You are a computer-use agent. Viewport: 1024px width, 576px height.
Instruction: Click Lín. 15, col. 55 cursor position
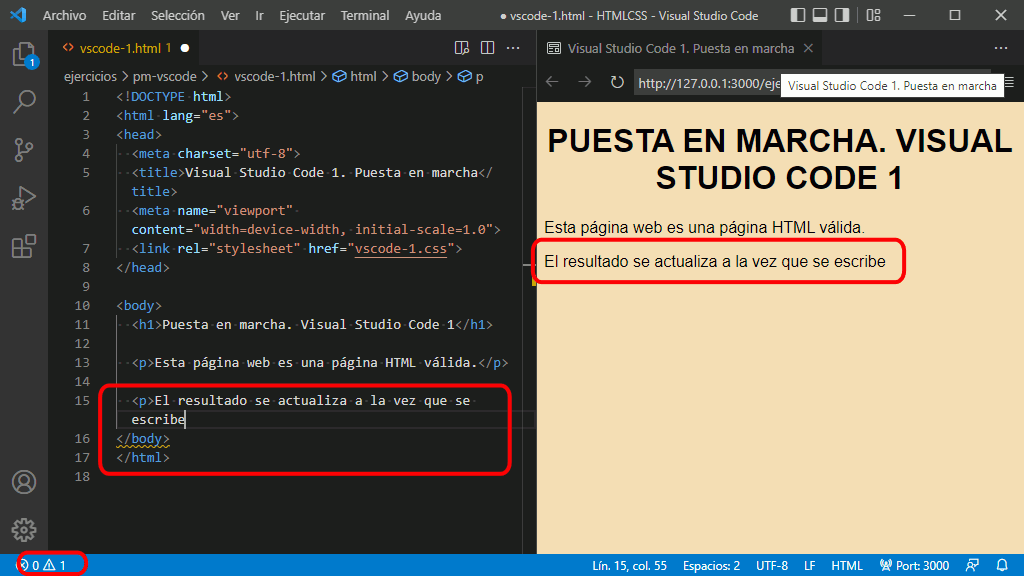(x=630, y=566)
